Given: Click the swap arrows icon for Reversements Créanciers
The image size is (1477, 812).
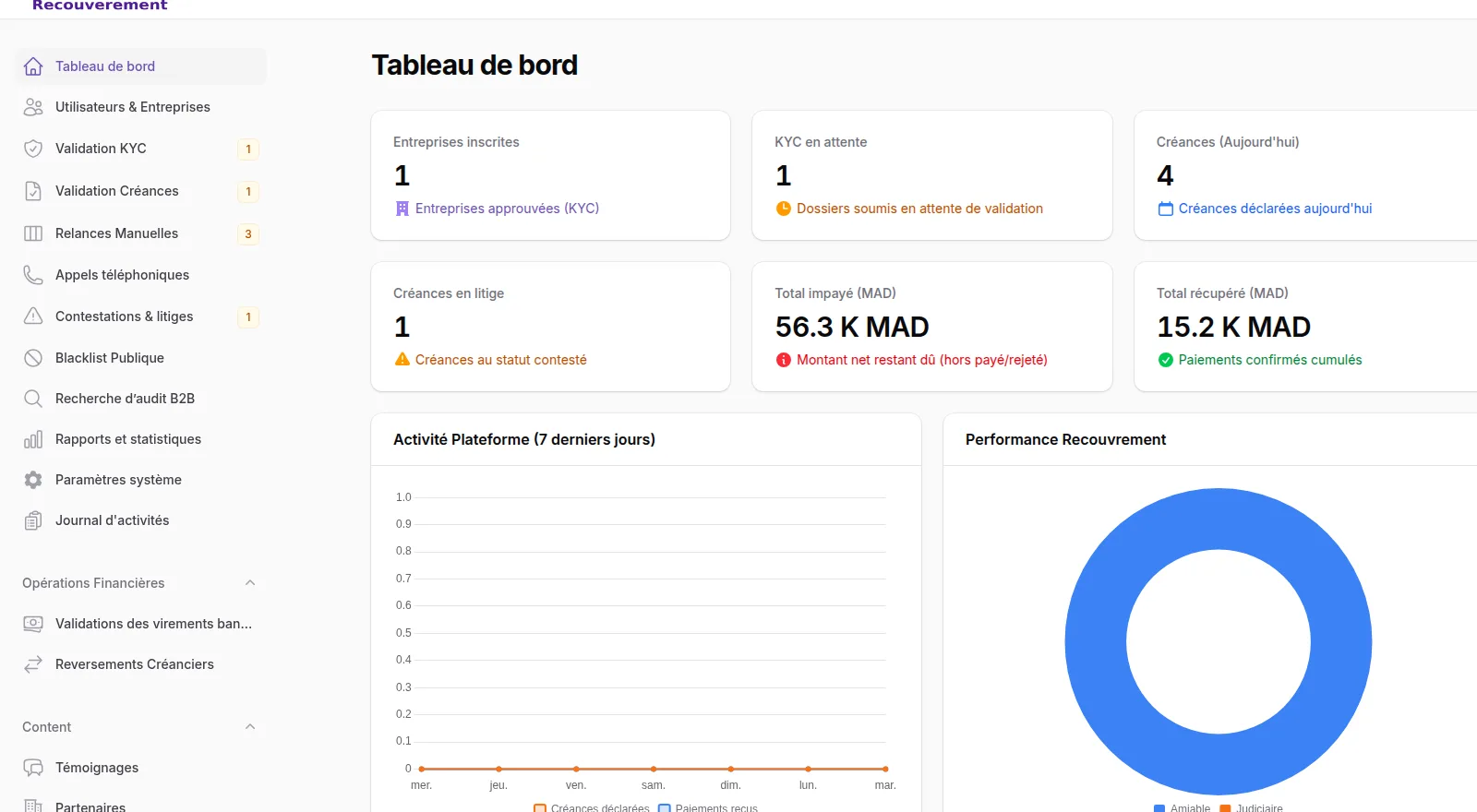Looking at the screenshot, I should point(33,664).
